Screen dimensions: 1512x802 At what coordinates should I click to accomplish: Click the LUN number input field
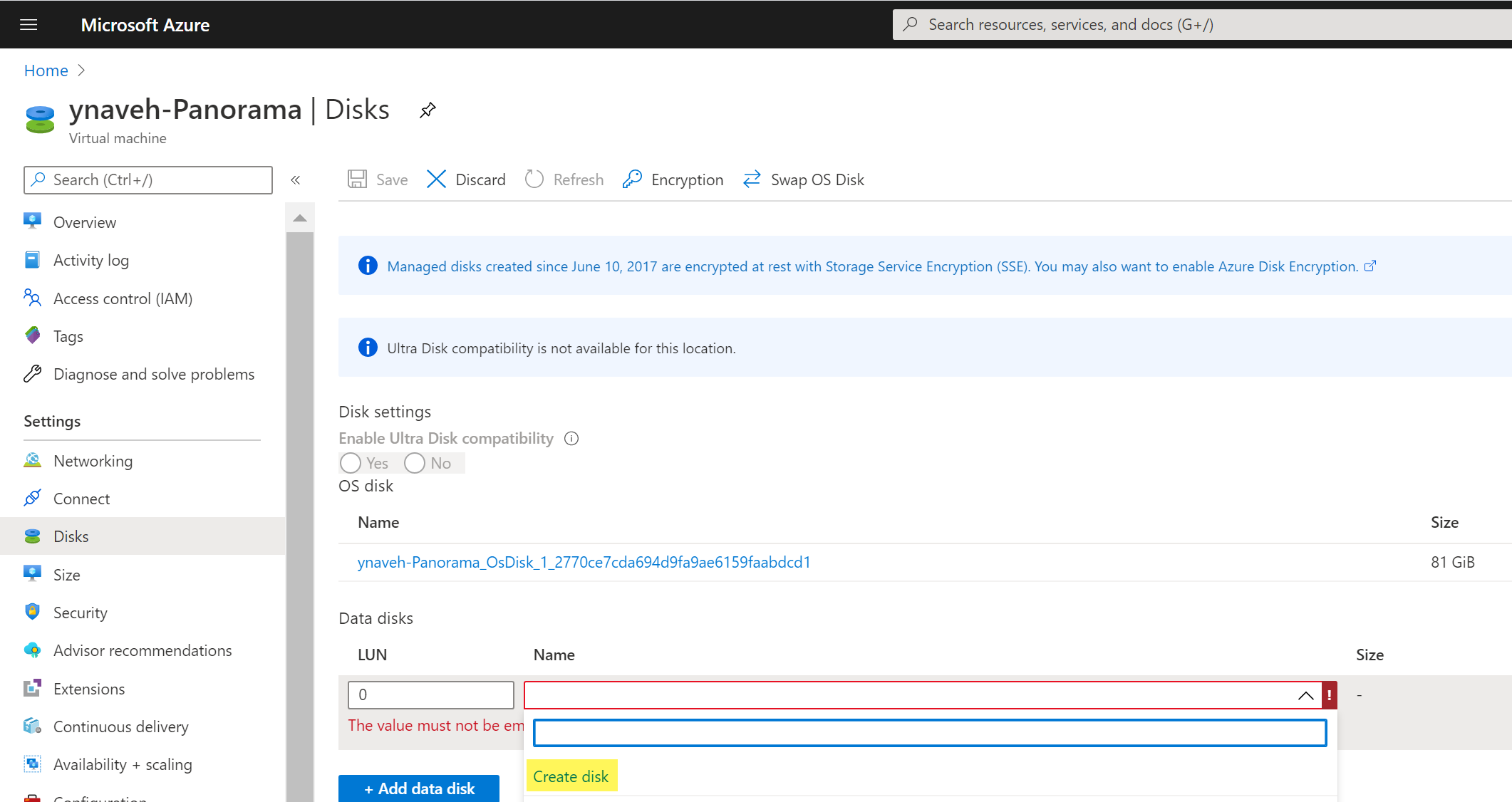[430, 695]
